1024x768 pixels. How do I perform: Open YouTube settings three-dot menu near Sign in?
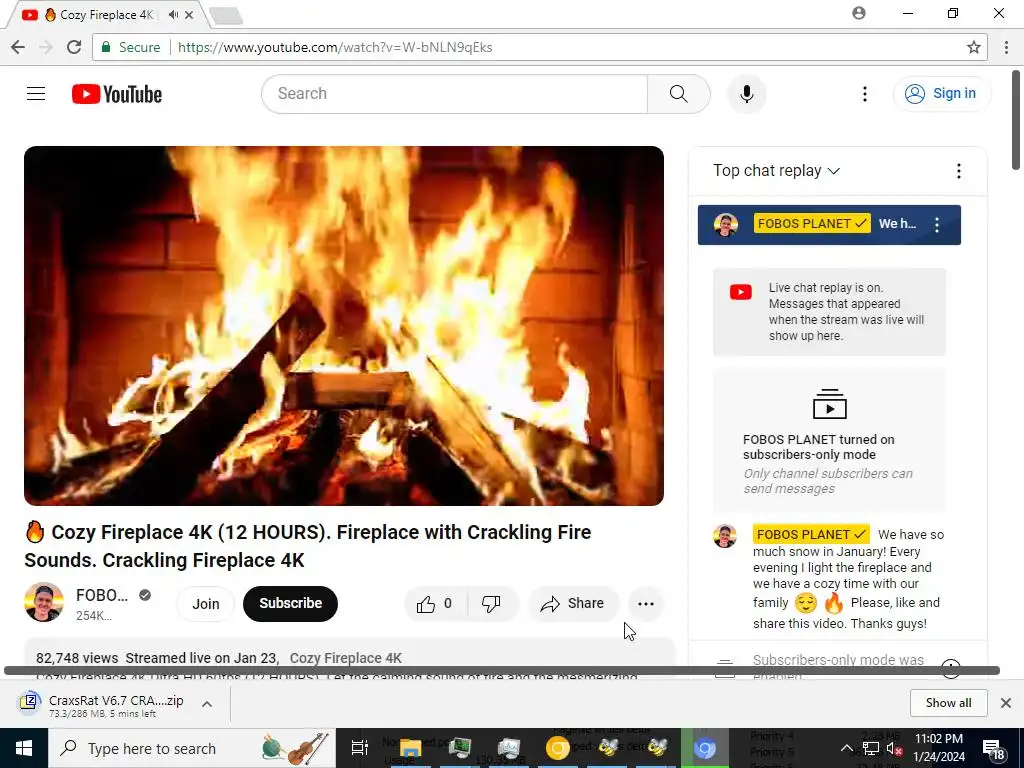pyautogui.click(x=865, y=93)
